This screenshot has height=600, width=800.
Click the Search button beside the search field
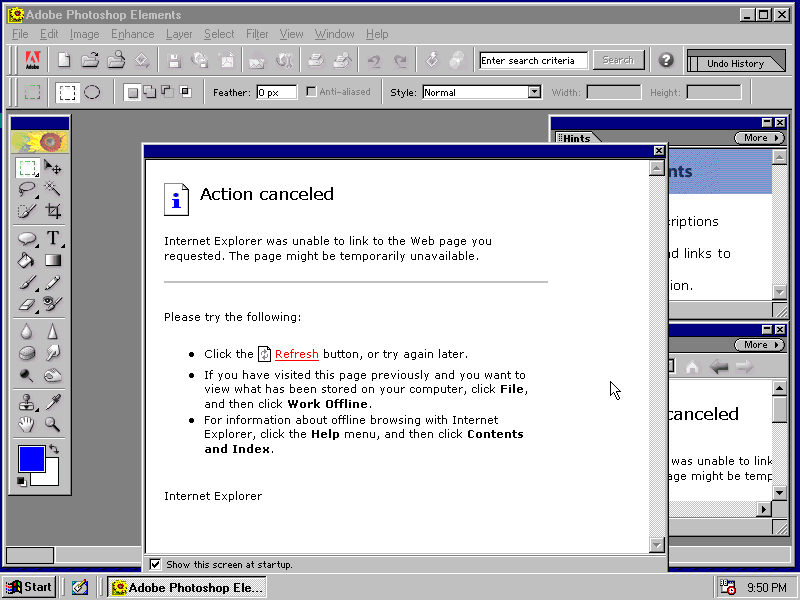coord(618,60)
